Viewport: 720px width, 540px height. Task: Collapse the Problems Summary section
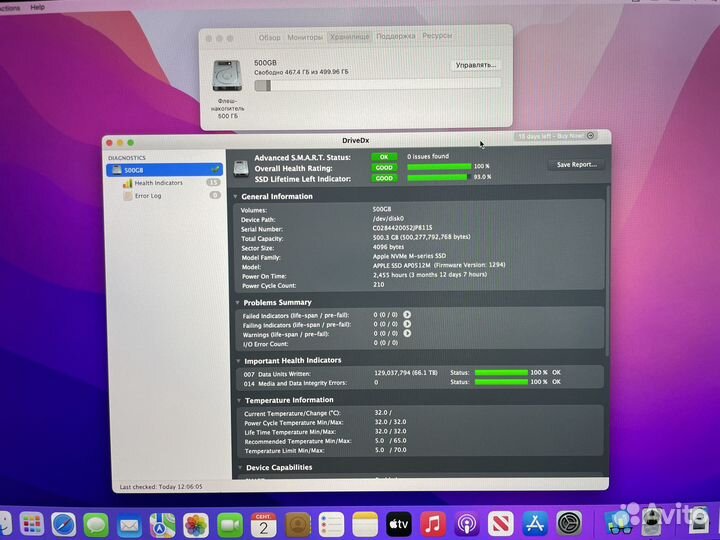pos(237,303)
